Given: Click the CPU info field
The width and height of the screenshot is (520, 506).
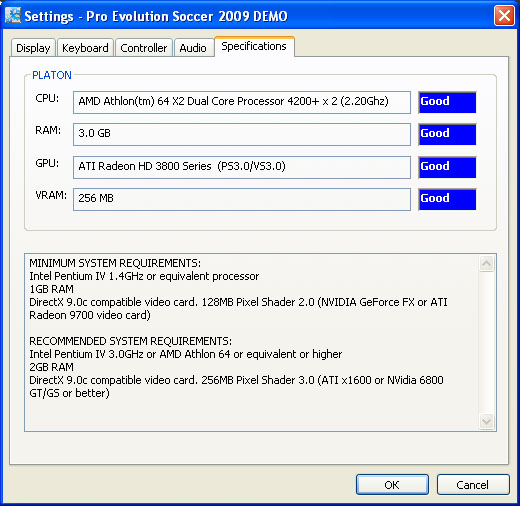Looking at the screenshot, I should (x=242, y=102).
